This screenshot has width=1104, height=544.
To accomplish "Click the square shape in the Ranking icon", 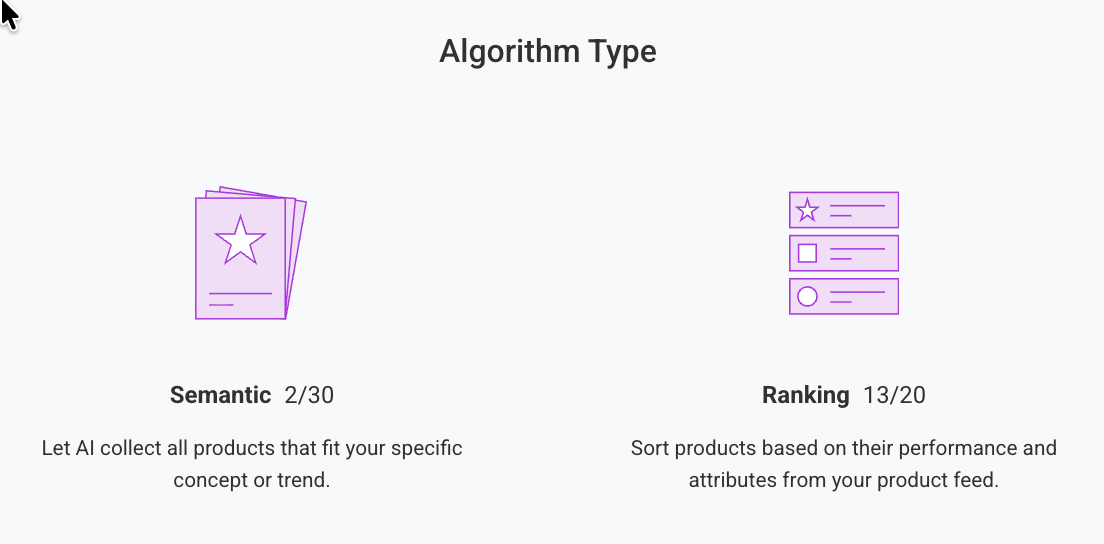I will (807, 253).
